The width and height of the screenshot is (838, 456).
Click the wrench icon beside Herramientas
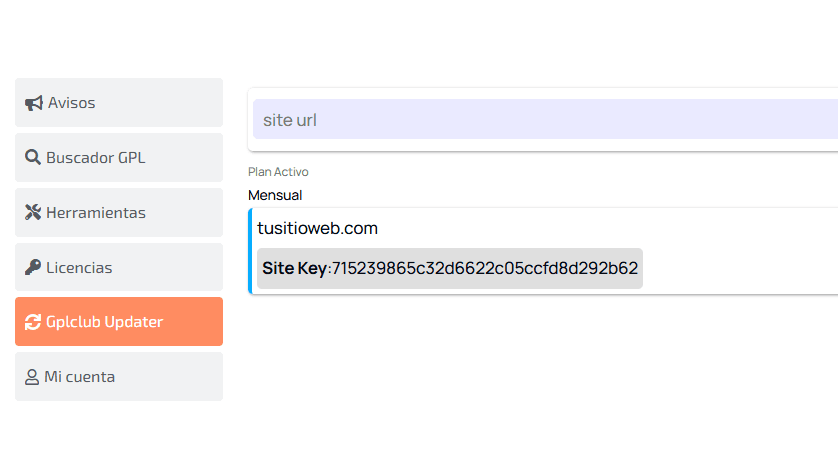point(33,213)
